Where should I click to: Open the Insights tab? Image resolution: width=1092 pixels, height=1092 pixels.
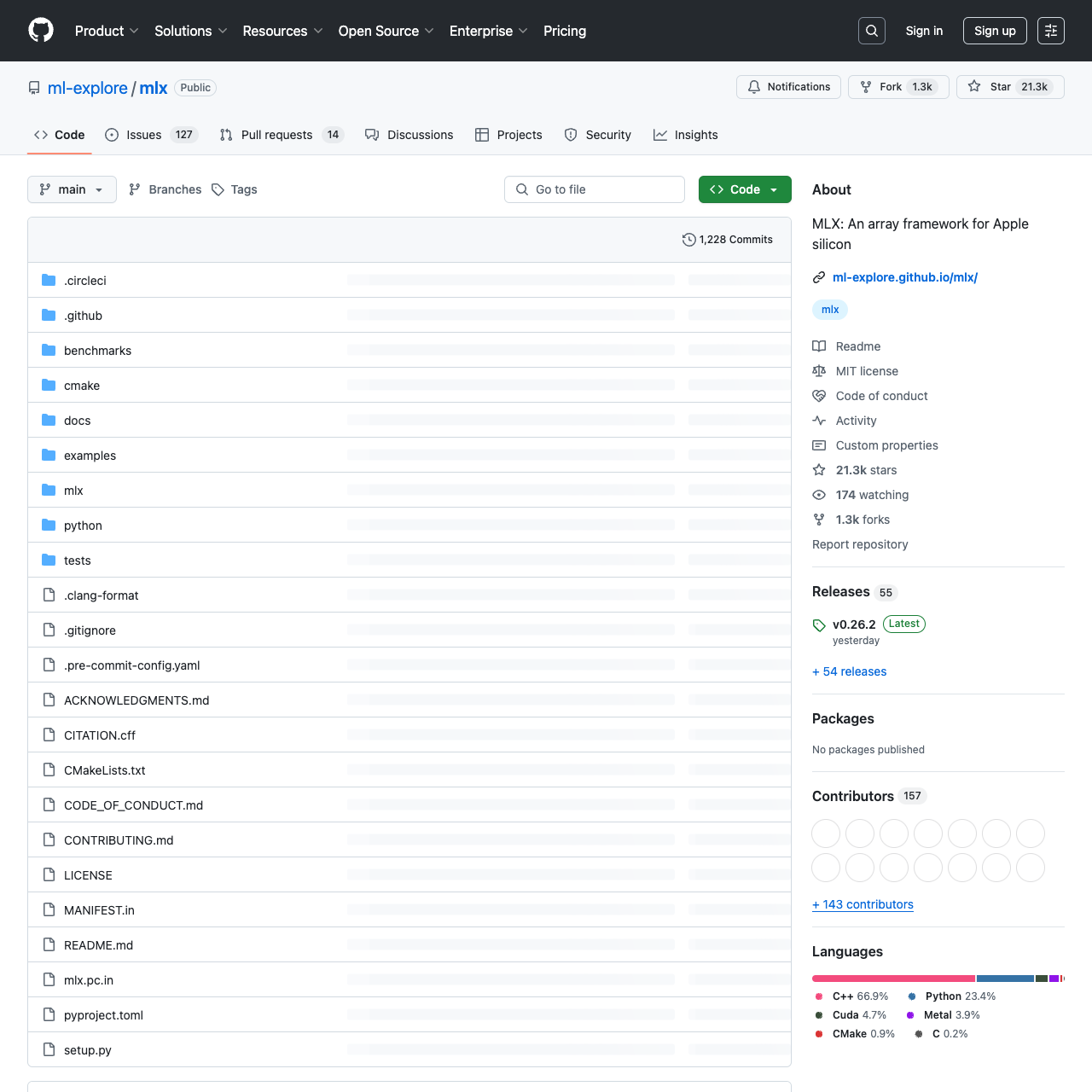[685, 135]
